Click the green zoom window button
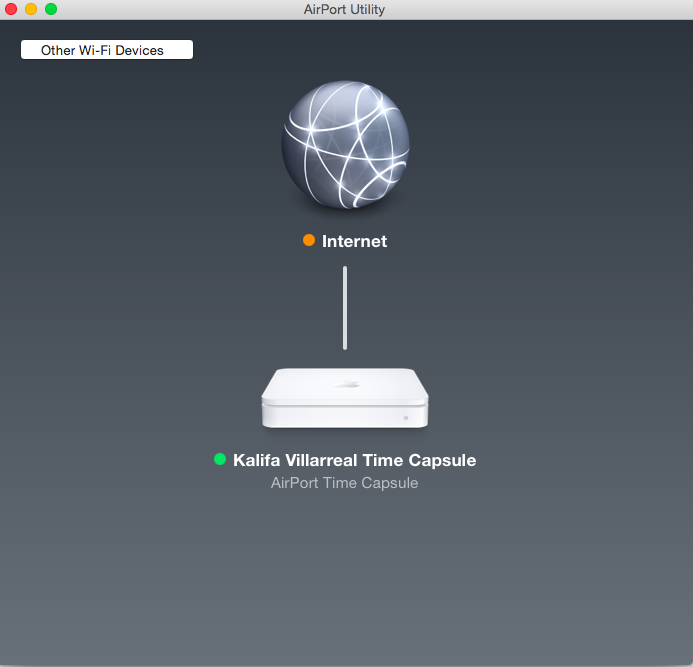Image resolution: width=693 pixels, height=667 pixels. pyautogui.click(x=51, y=9)
